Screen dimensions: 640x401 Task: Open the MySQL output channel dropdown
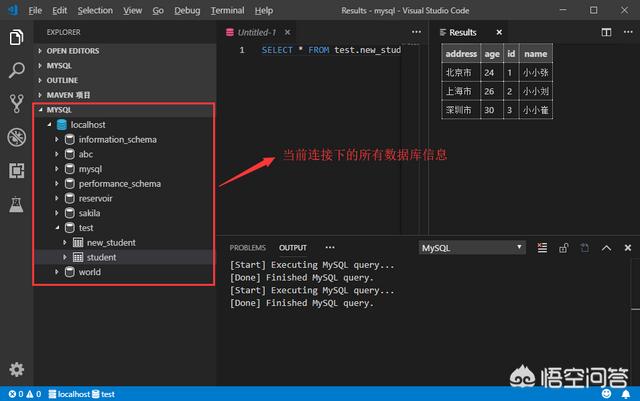click(472, 248)
